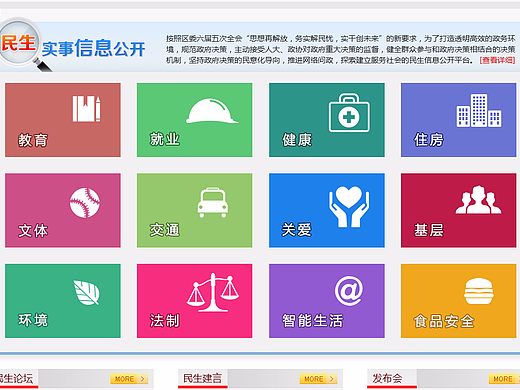Open the 关爱 category label

297,230
